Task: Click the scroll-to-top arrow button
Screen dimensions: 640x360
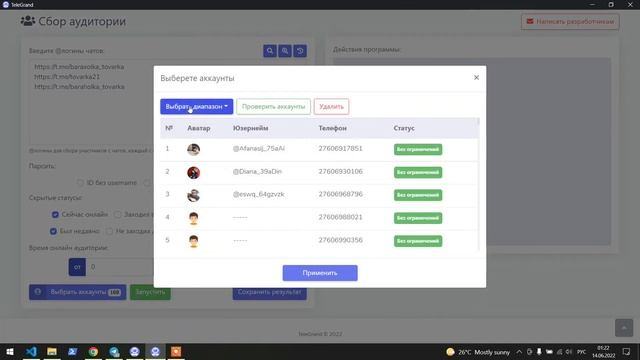Action: (x=624, y=328)
